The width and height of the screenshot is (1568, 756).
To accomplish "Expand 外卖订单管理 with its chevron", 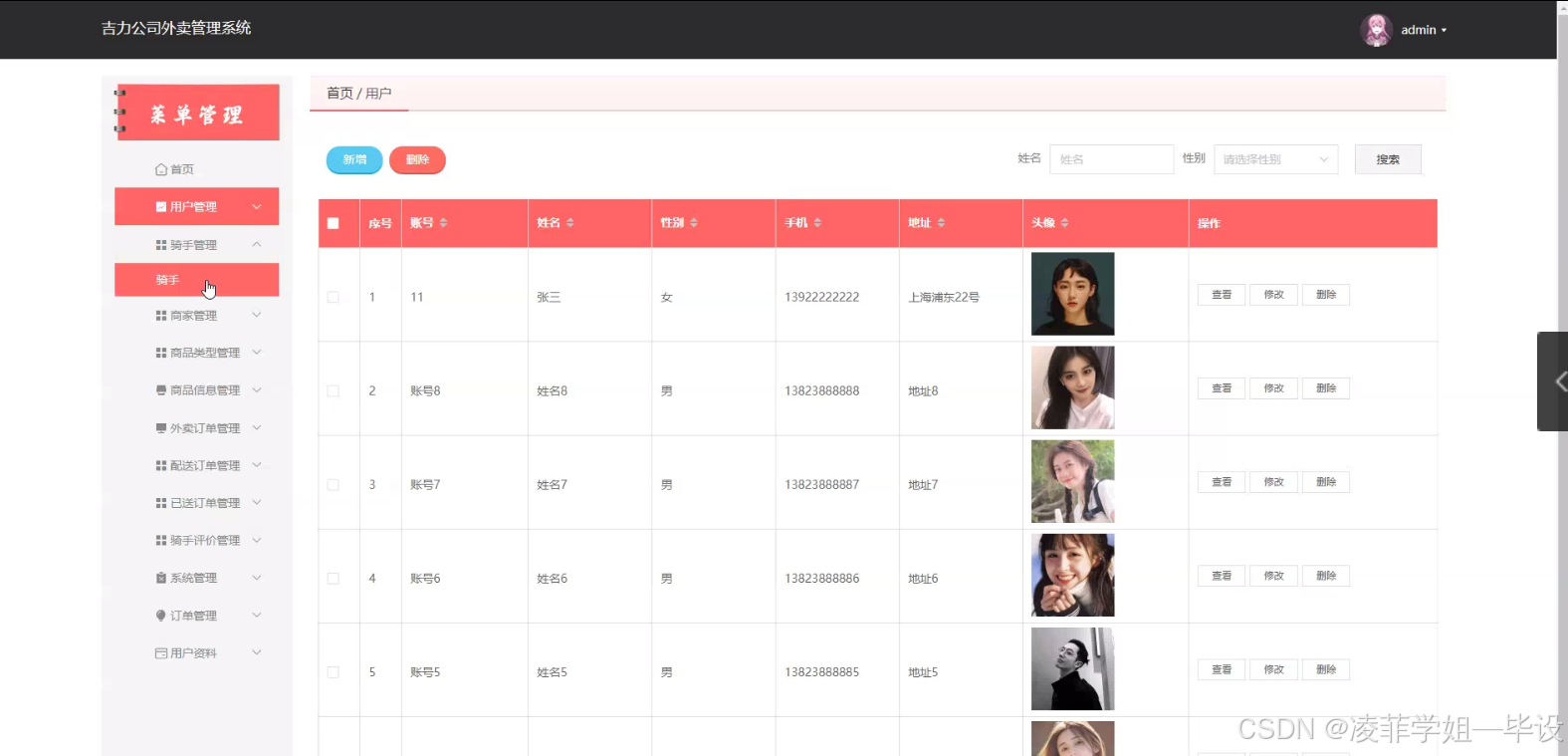I will [257, 428].
